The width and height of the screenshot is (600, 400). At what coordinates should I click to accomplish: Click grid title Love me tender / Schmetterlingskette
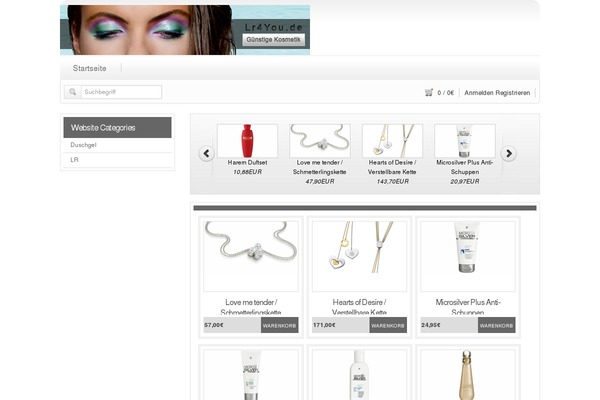[x=251, y=307]
